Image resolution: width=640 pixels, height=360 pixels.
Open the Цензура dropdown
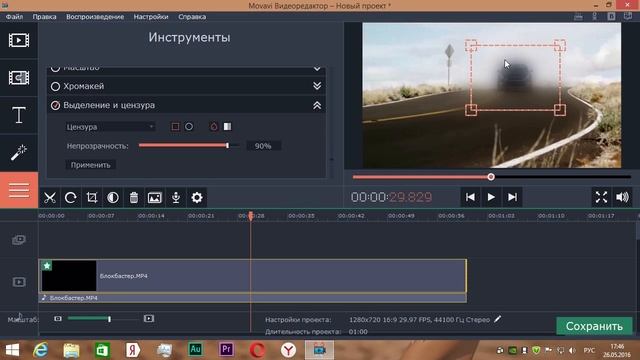(x=110, y=127)
